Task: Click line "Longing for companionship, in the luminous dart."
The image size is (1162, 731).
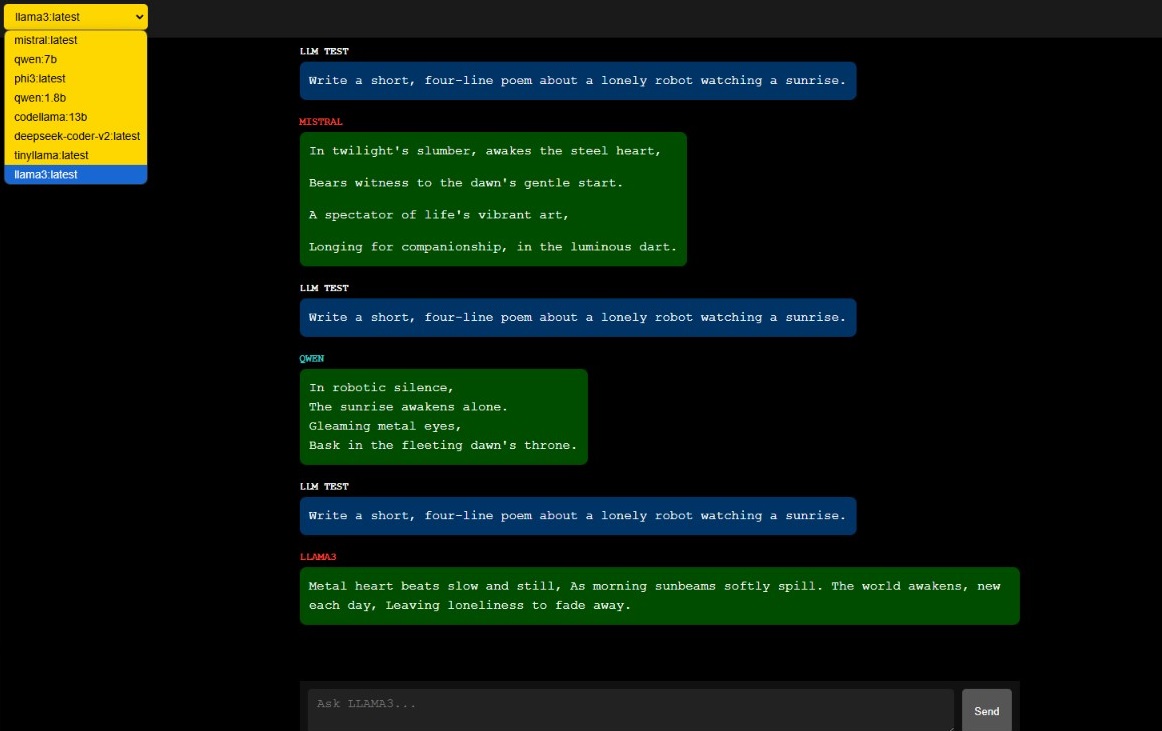Action: point(493,247)
